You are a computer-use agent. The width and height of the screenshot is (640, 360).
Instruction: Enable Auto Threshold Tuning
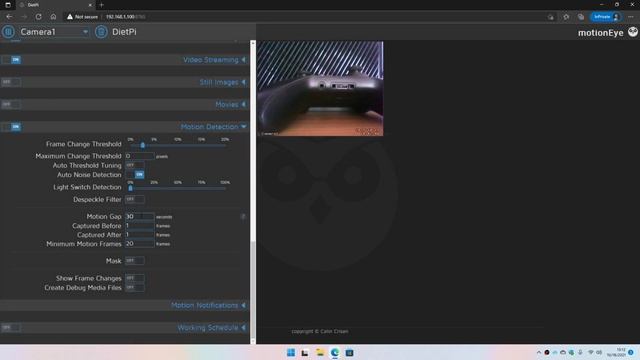[x=135, y=165]
